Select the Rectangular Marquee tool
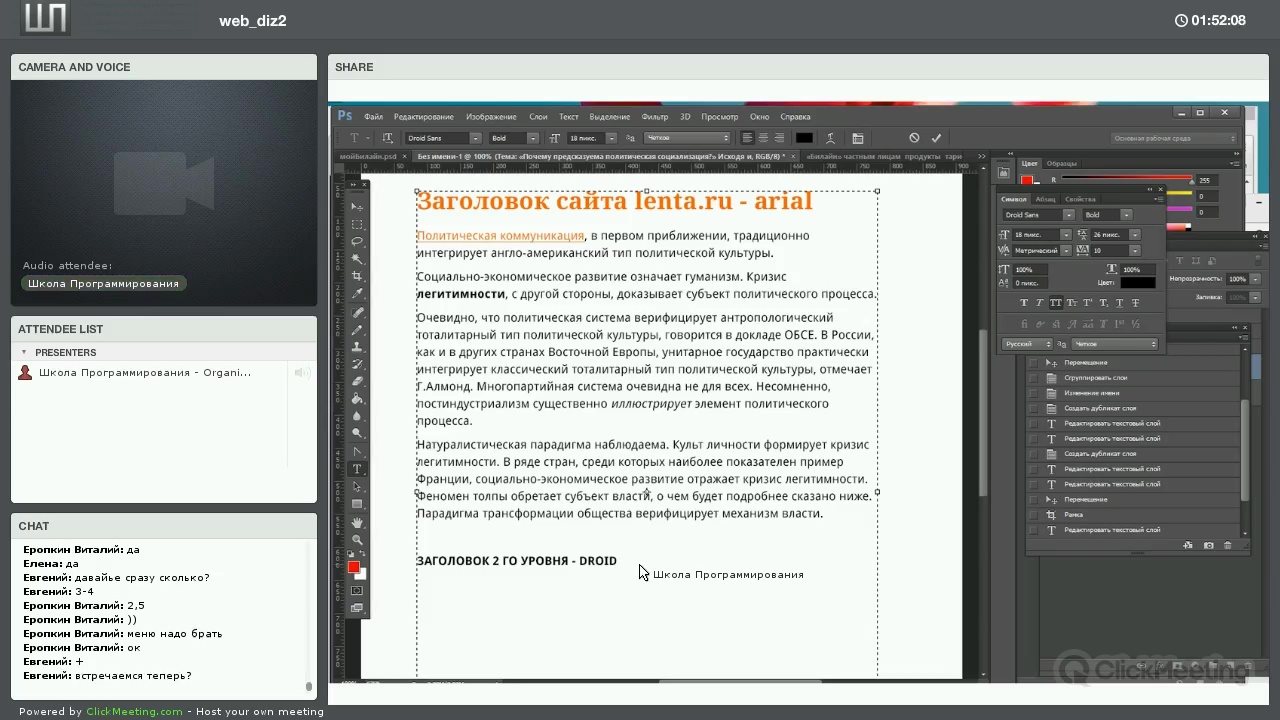Image resolution: width=1280 pixels, height=720 pixels. 357,224
